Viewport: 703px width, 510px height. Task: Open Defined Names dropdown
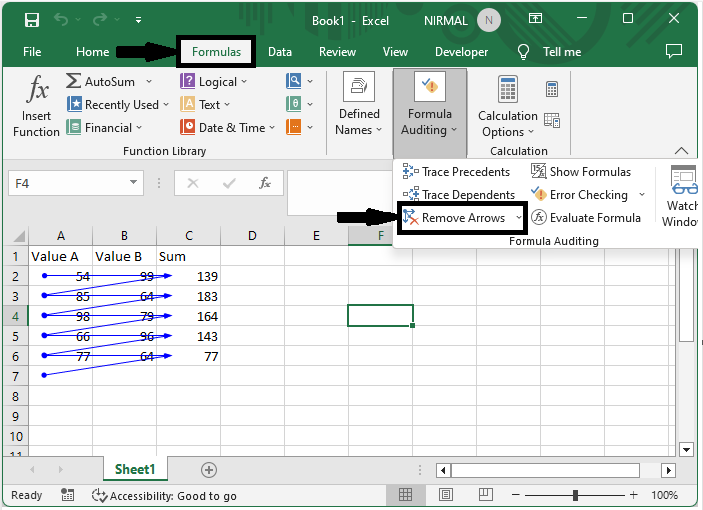(359, 104)
